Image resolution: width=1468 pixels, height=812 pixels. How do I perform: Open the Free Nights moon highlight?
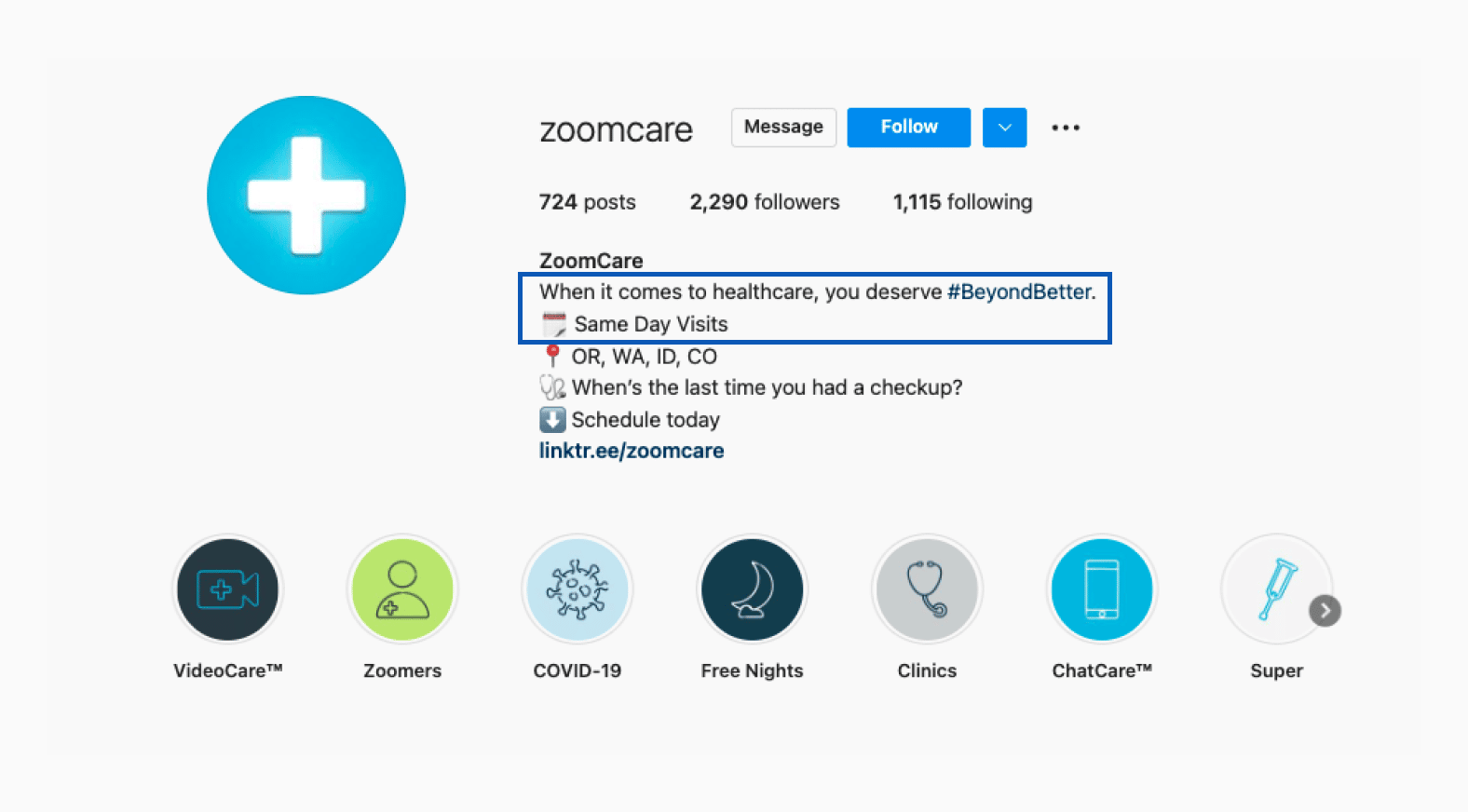point(752,589)
